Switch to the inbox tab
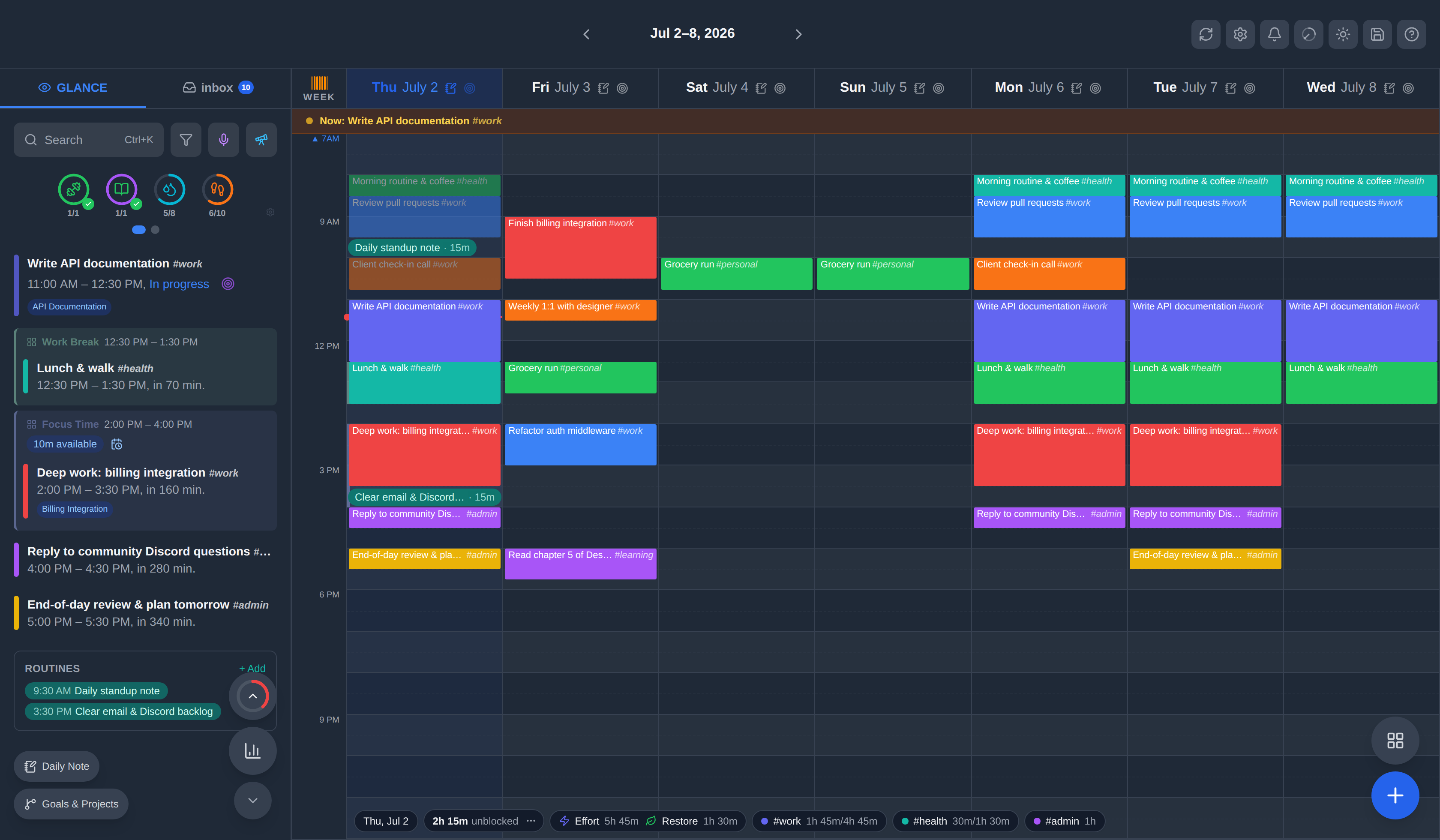 tap(218, 88)
